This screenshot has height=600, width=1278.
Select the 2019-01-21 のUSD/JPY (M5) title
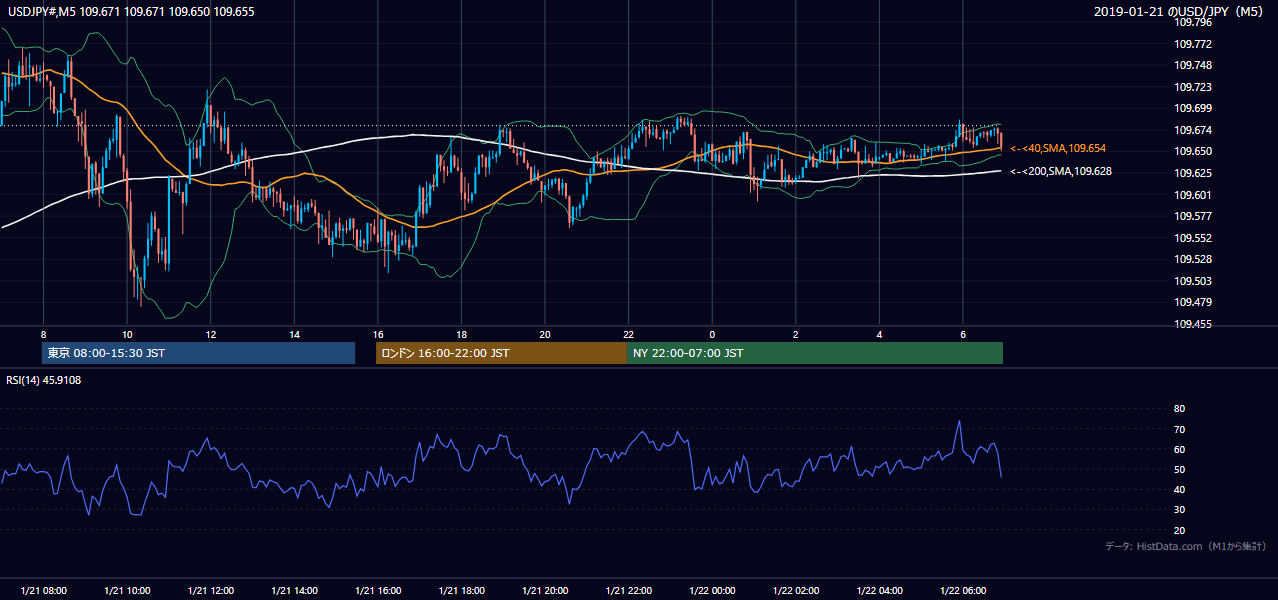[x=1180, y=11]
